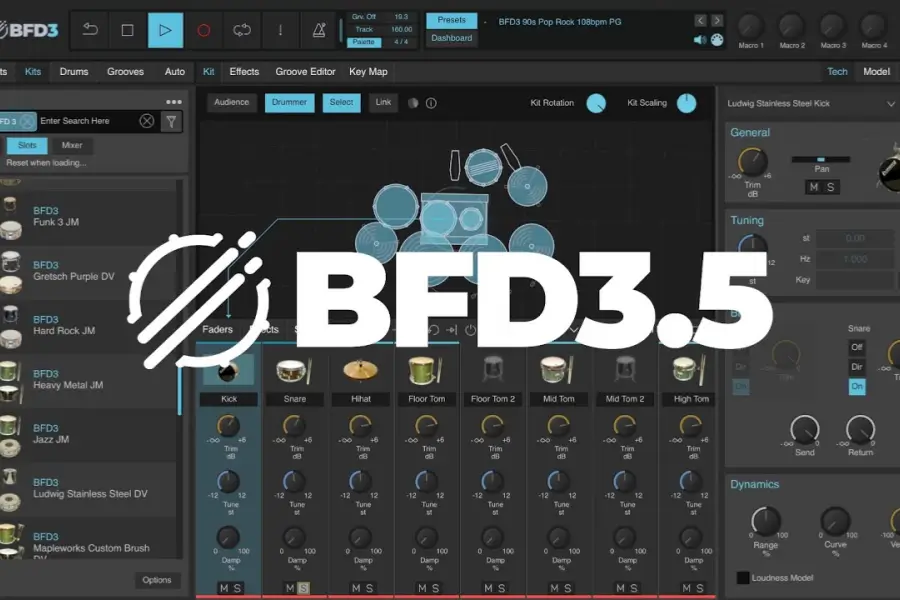Image resolution: width=900 pixels, height=600 pixels.
Task: Click the metronome icon in the transport bar
Action: click(318, 30)
